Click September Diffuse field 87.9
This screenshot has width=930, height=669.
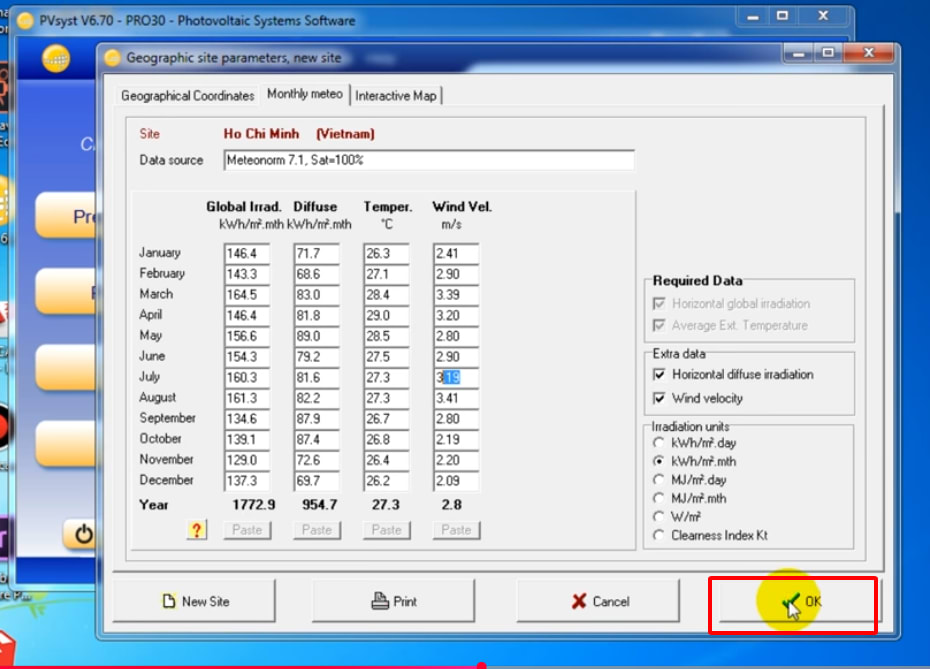[x=317, y=419]
